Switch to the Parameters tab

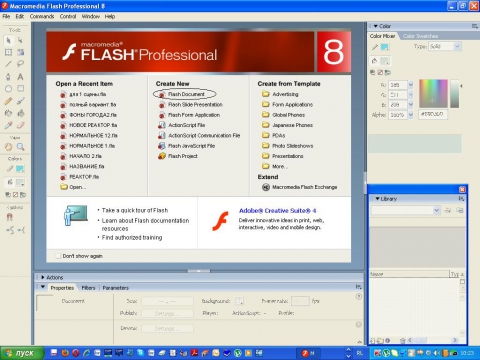point(115,288)
